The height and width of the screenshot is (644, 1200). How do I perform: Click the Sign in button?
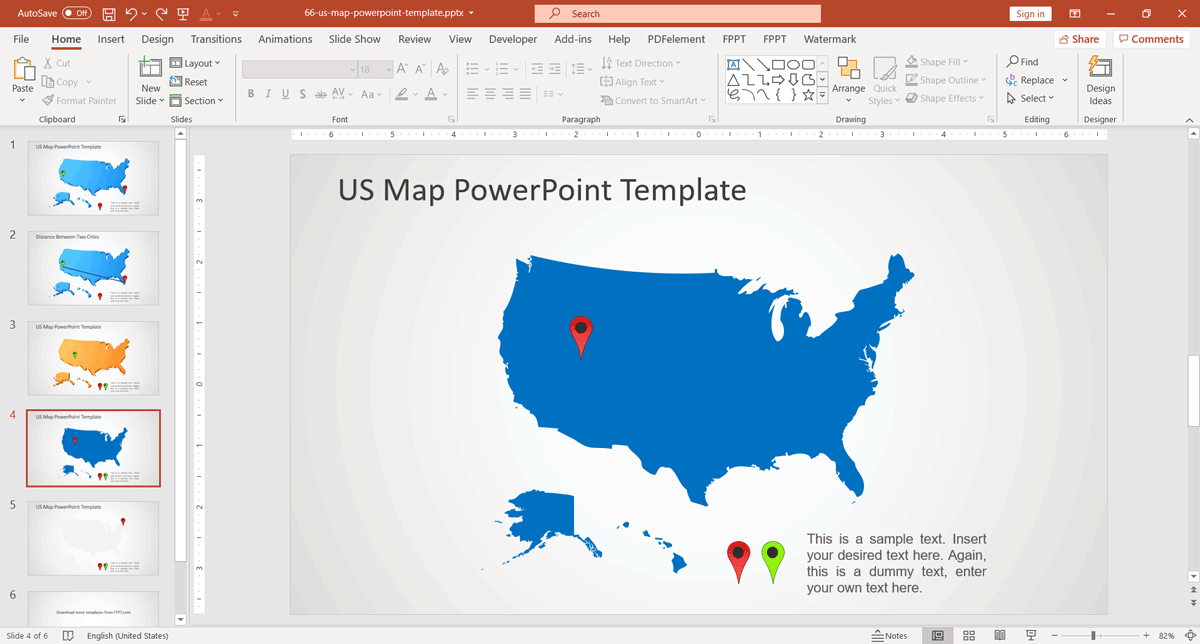[x=1030, y=14]
